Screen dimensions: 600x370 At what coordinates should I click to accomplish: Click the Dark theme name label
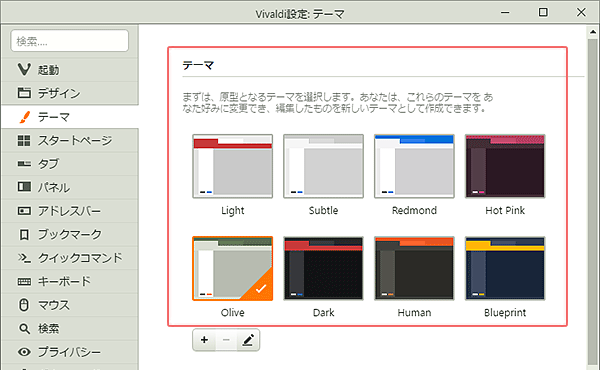(x=323, y=313)
